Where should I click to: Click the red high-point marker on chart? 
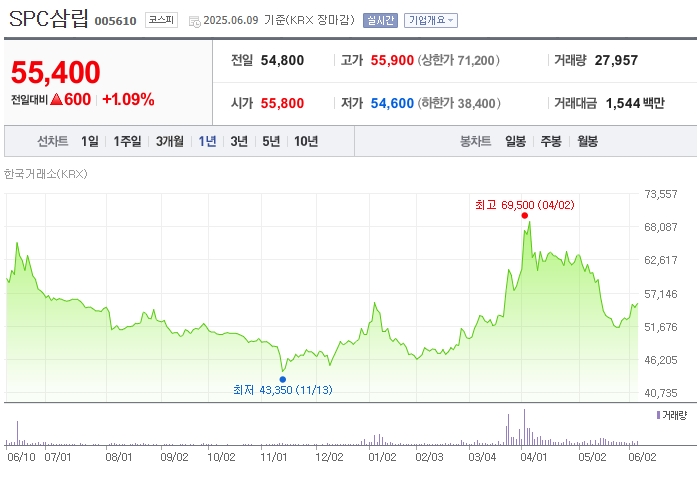(525, 216)
